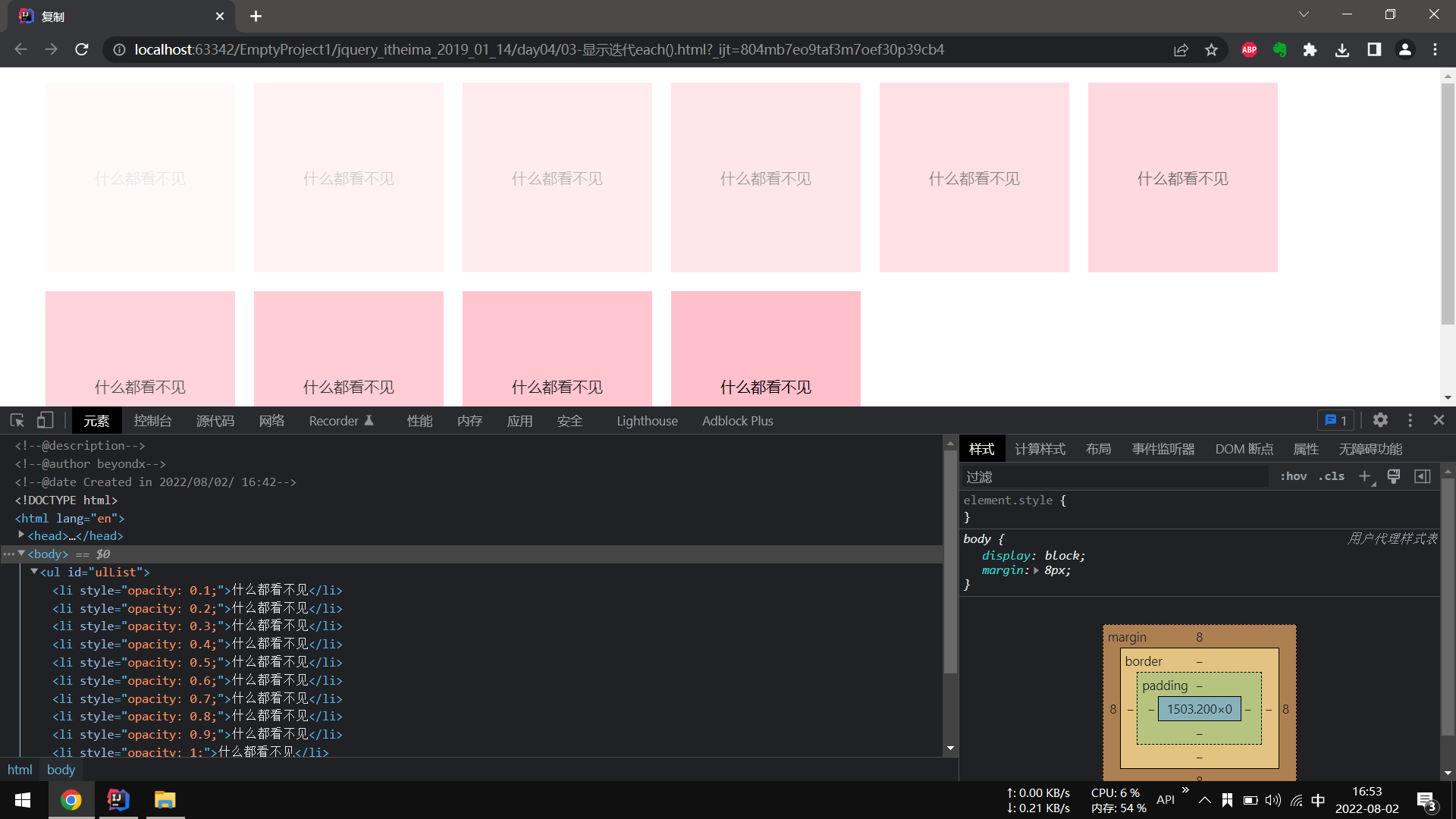Open the extensions puzzle menu
The image size is (1456, 819).
pyautogui.click(x=1310, y=49)
